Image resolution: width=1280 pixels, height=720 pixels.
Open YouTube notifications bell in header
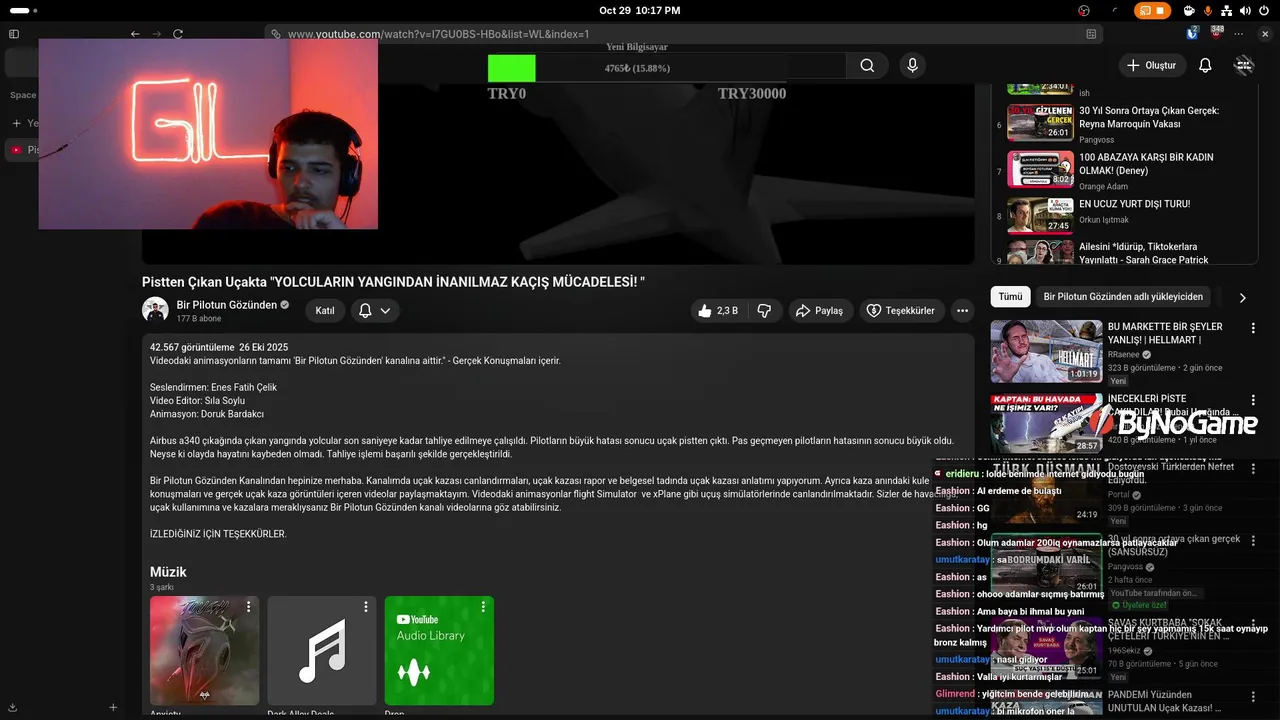tap(1205, 65)
